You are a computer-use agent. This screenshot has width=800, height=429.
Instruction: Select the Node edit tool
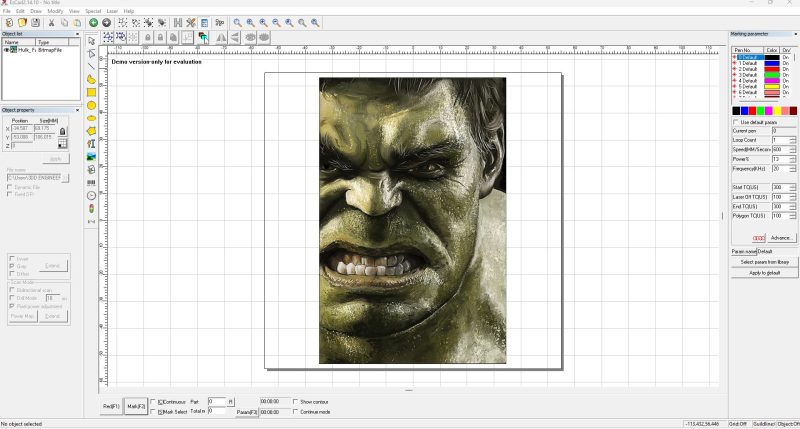pyautogui.click(x=91, y=54)
